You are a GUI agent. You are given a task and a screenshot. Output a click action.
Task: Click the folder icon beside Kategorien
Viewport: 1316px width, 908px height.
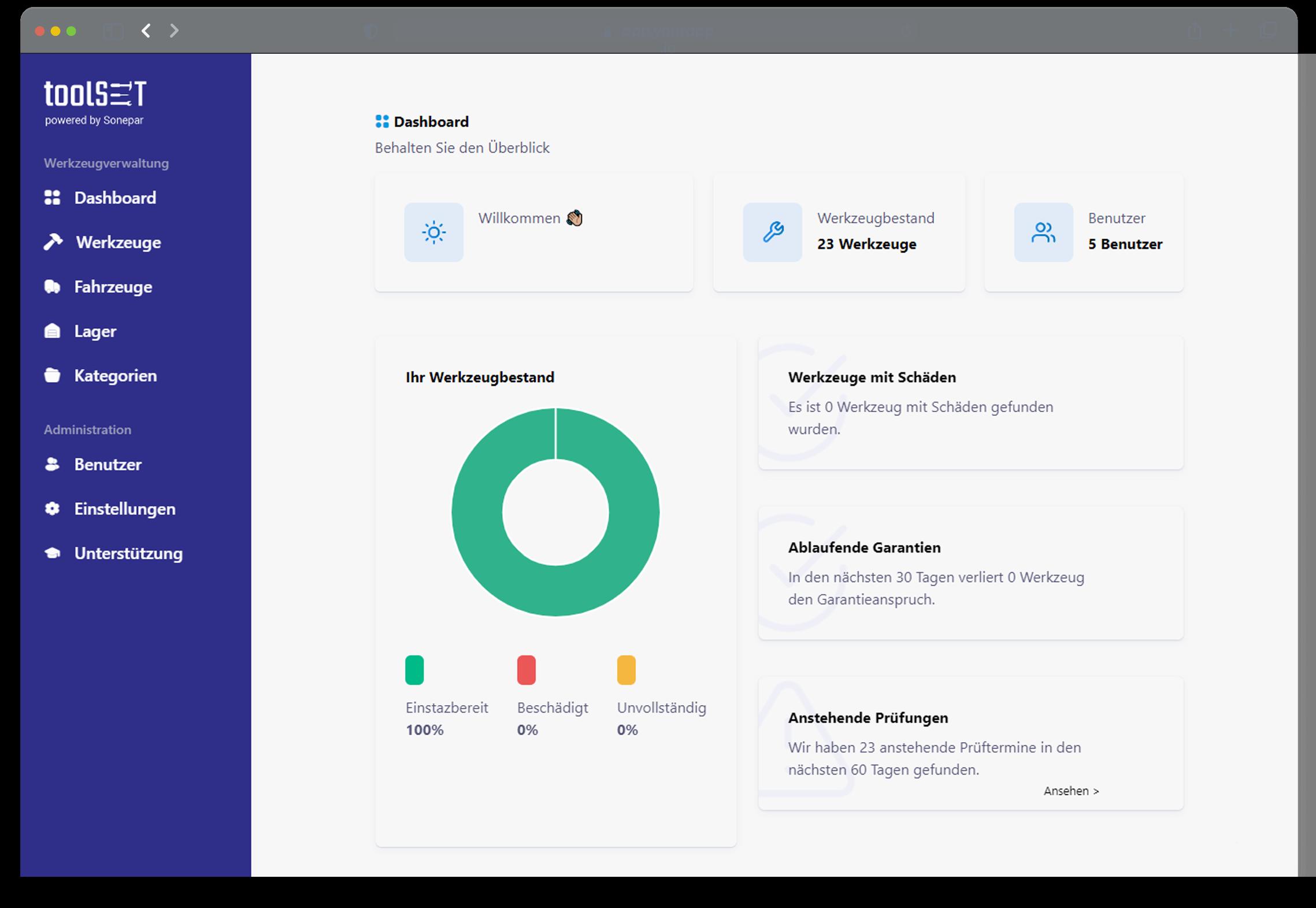[52, 376]
